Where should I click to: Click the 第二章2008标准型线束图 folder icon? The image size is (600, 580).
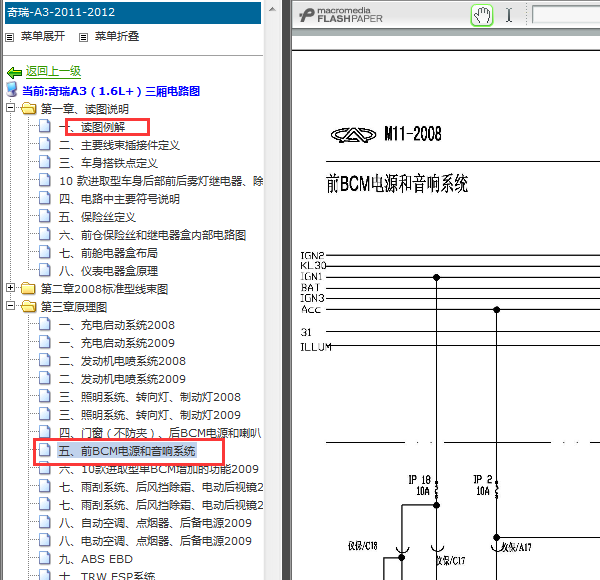pos(28,288)
